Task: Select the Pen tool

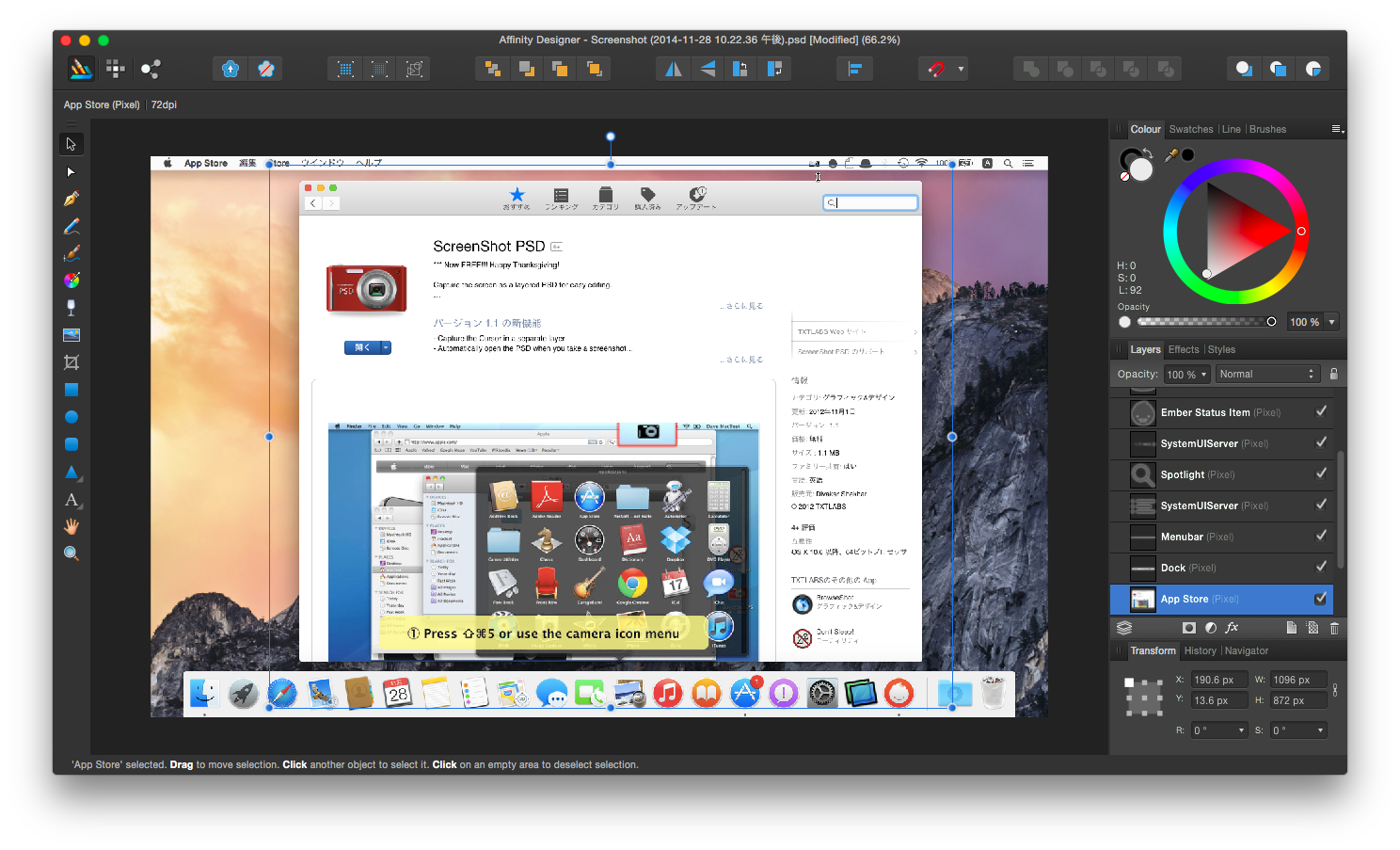Action: (71, 200)
